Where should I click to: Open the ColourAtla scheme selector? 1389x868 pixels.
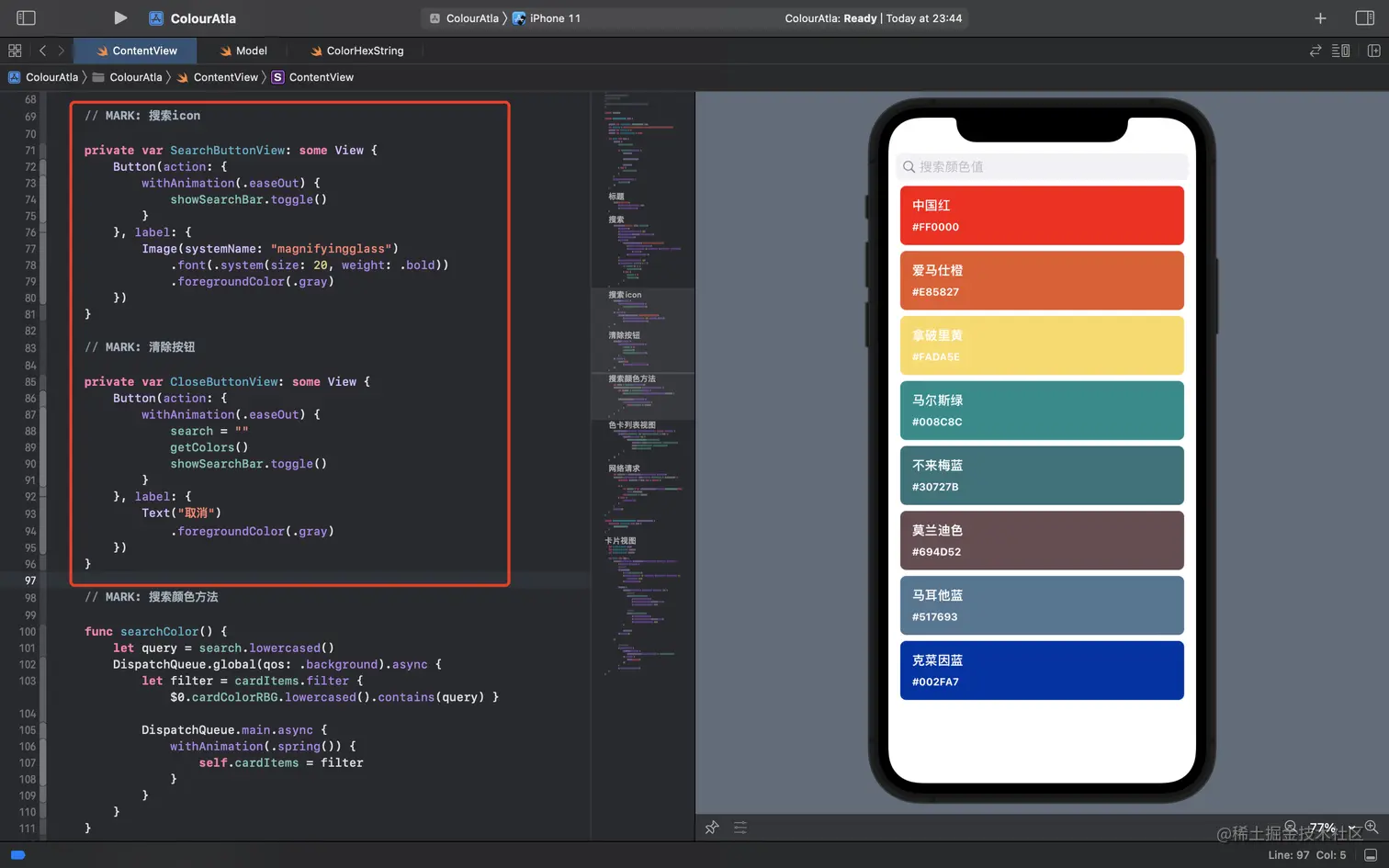coord(464,18)
